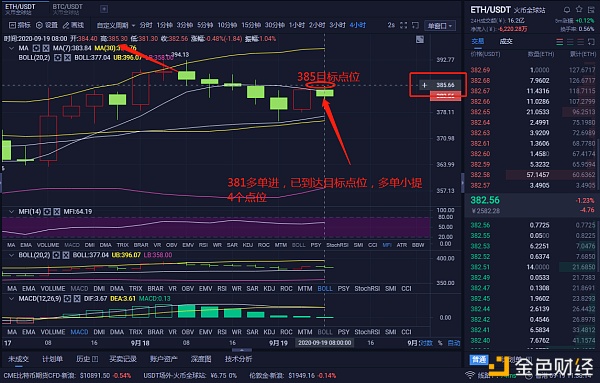Viewport: 600px width, 383px height.
Task: Select the 画线 drawing tool
Action: coord(73,25)
